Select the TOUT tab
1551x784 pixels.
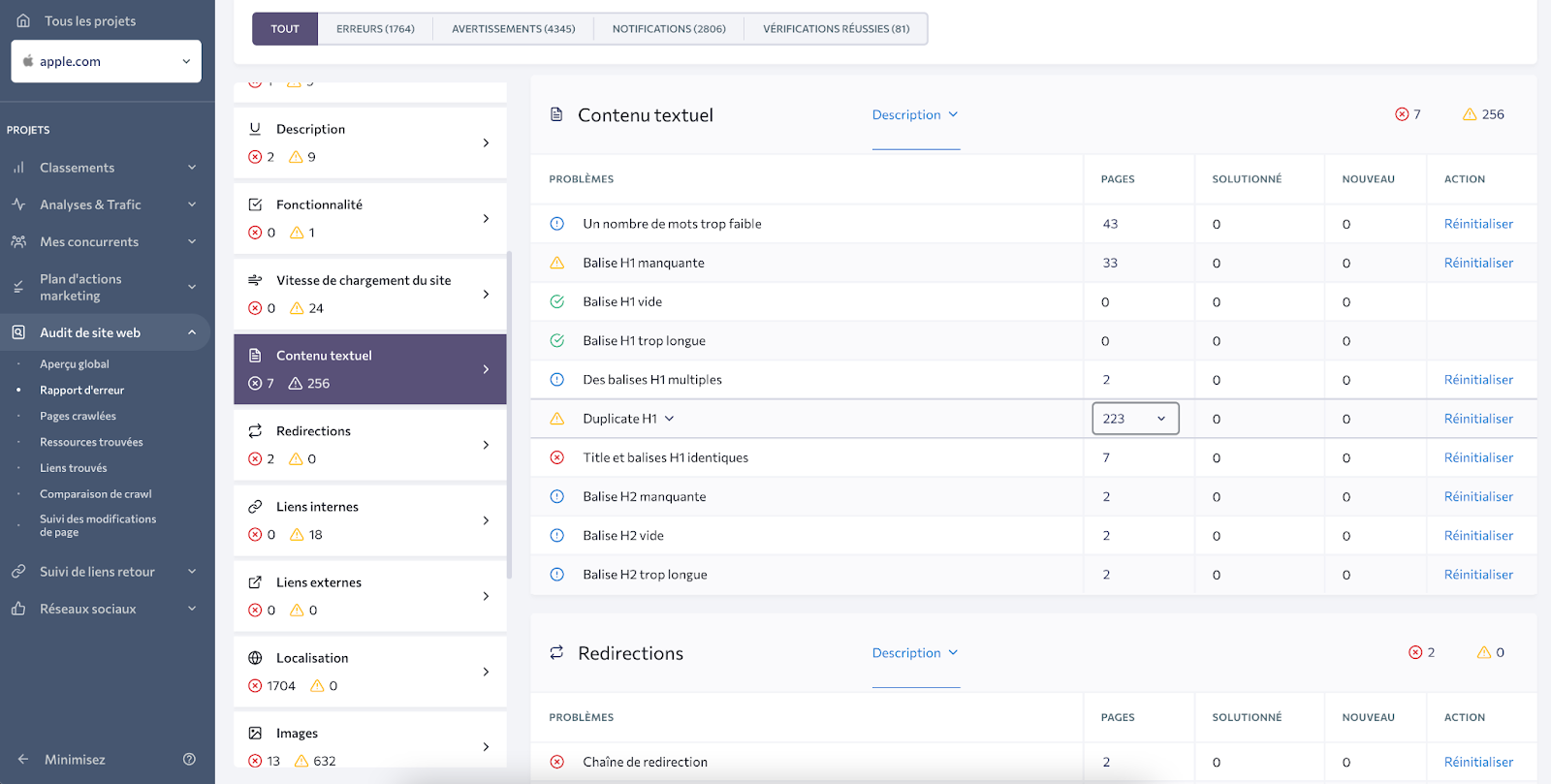click(x=285, y=29)
